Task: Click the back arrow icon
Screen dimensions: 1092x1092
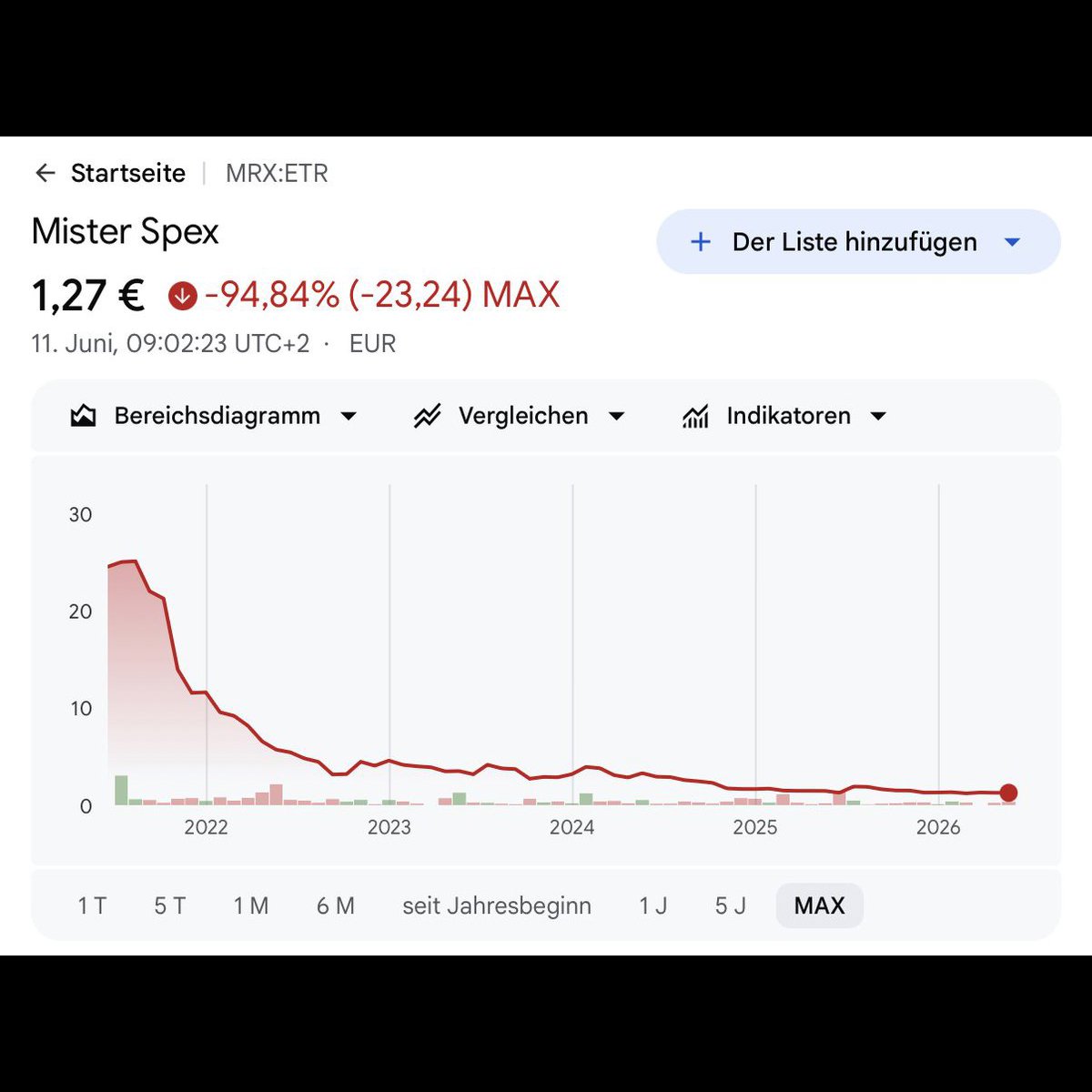Action: (x=45, y=173)
